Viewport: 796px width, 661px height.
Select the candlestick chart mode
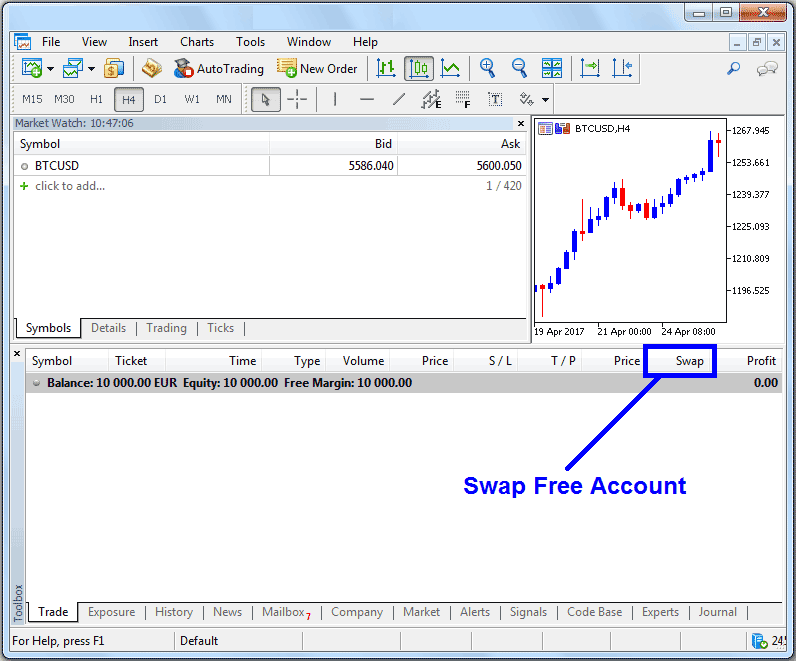coord(419,68)
